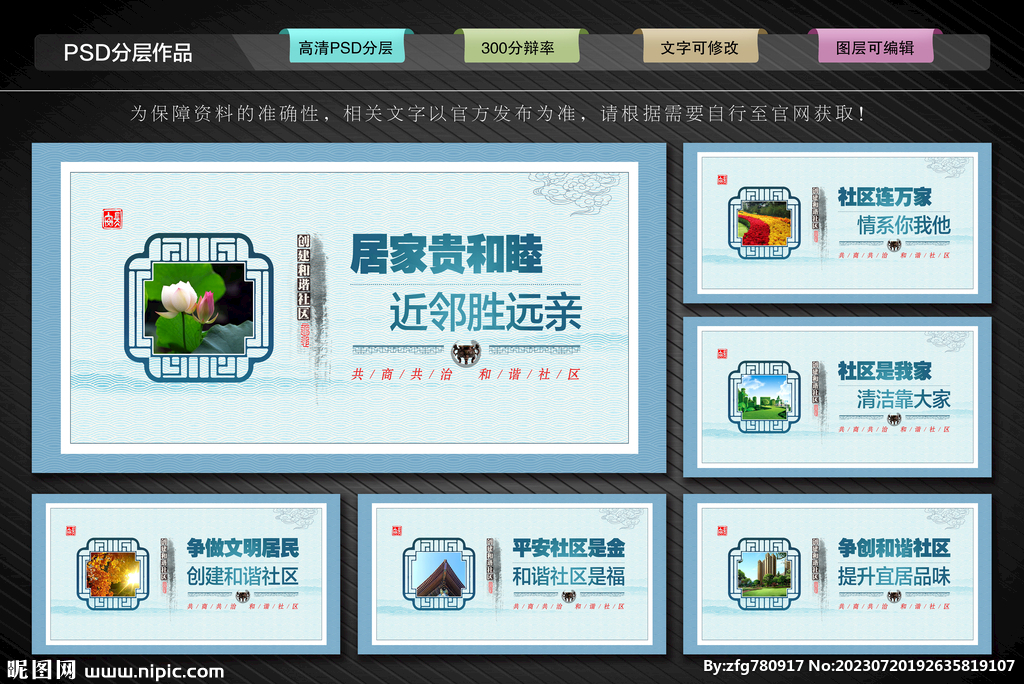
Task: Click the red seal in 社区连万家 card
Action: pyautogui.click(x=722, y=180)
